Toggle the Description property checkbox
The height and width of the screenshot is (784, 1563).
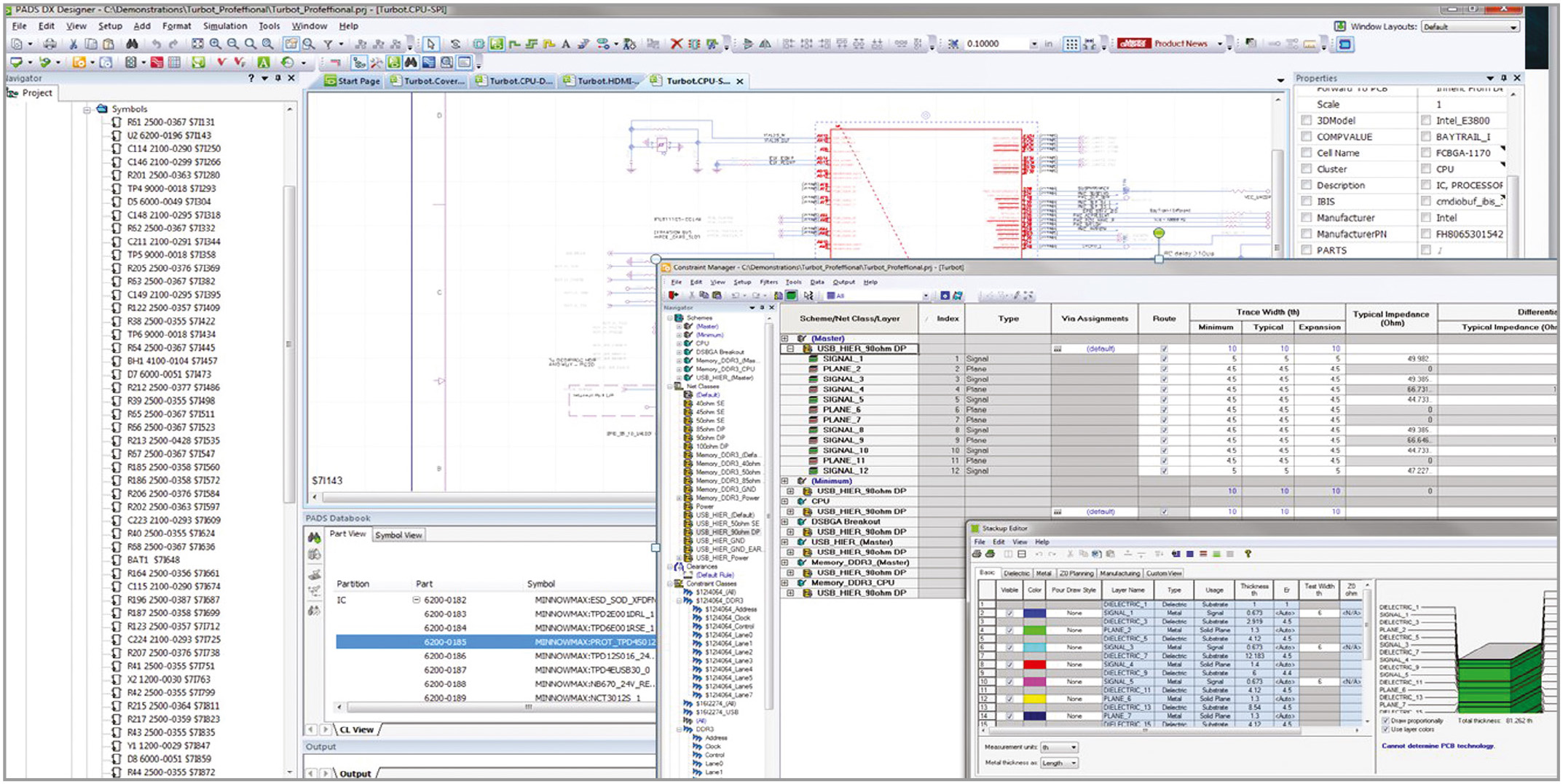coord(1307,186)
